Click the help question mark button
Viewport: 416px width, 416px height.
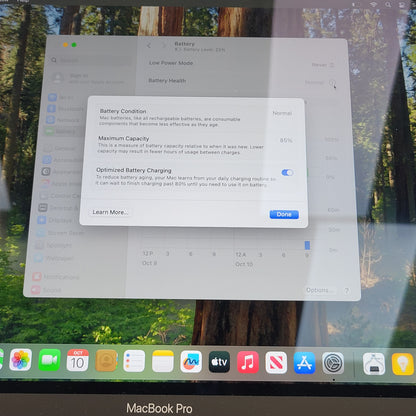(x=347, y=291)
